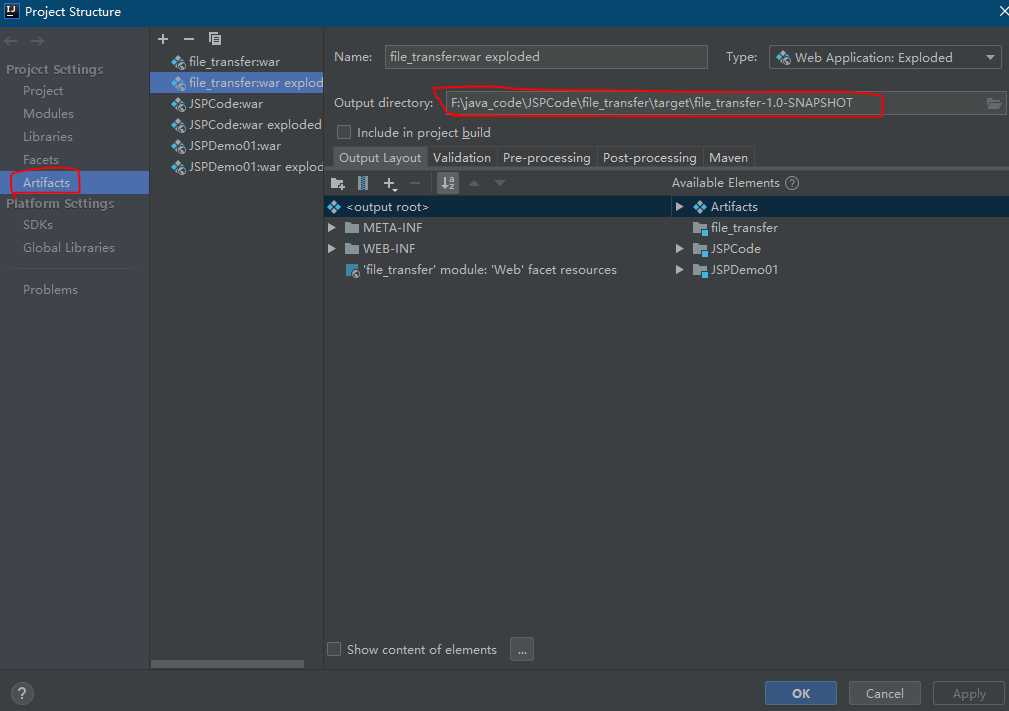Click the artifact list horizontal scrollbar
This screenshot has height=711, width=1009.
coord(227,664)
